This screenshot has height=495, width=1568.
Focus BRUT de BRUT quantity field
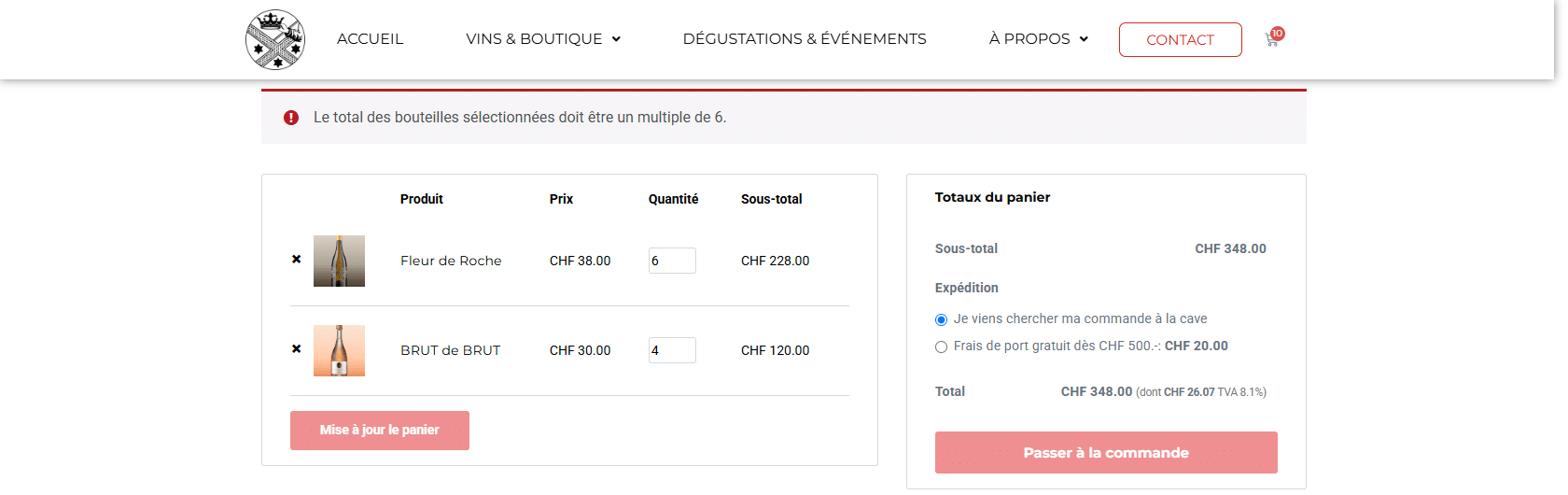point(672,350)
